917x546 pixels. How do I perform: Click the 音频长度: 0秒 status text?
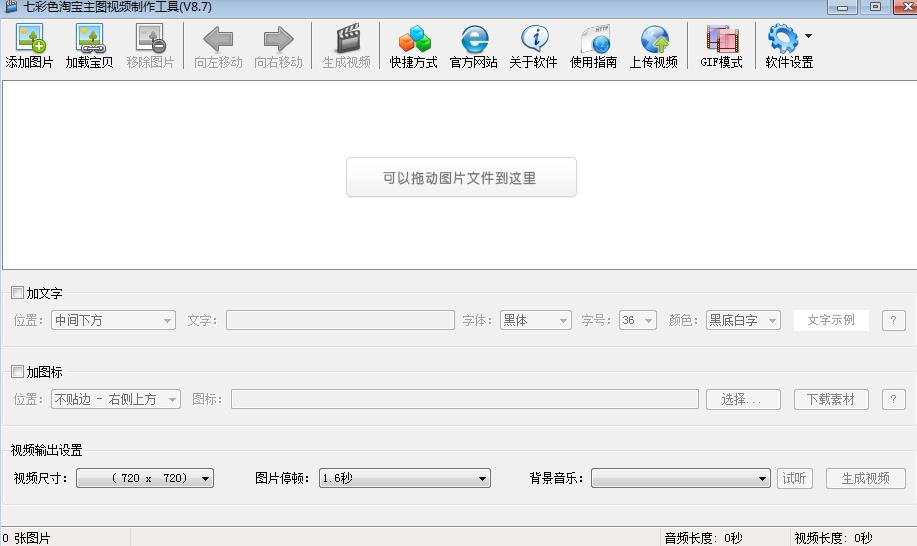tap(704, 538)
